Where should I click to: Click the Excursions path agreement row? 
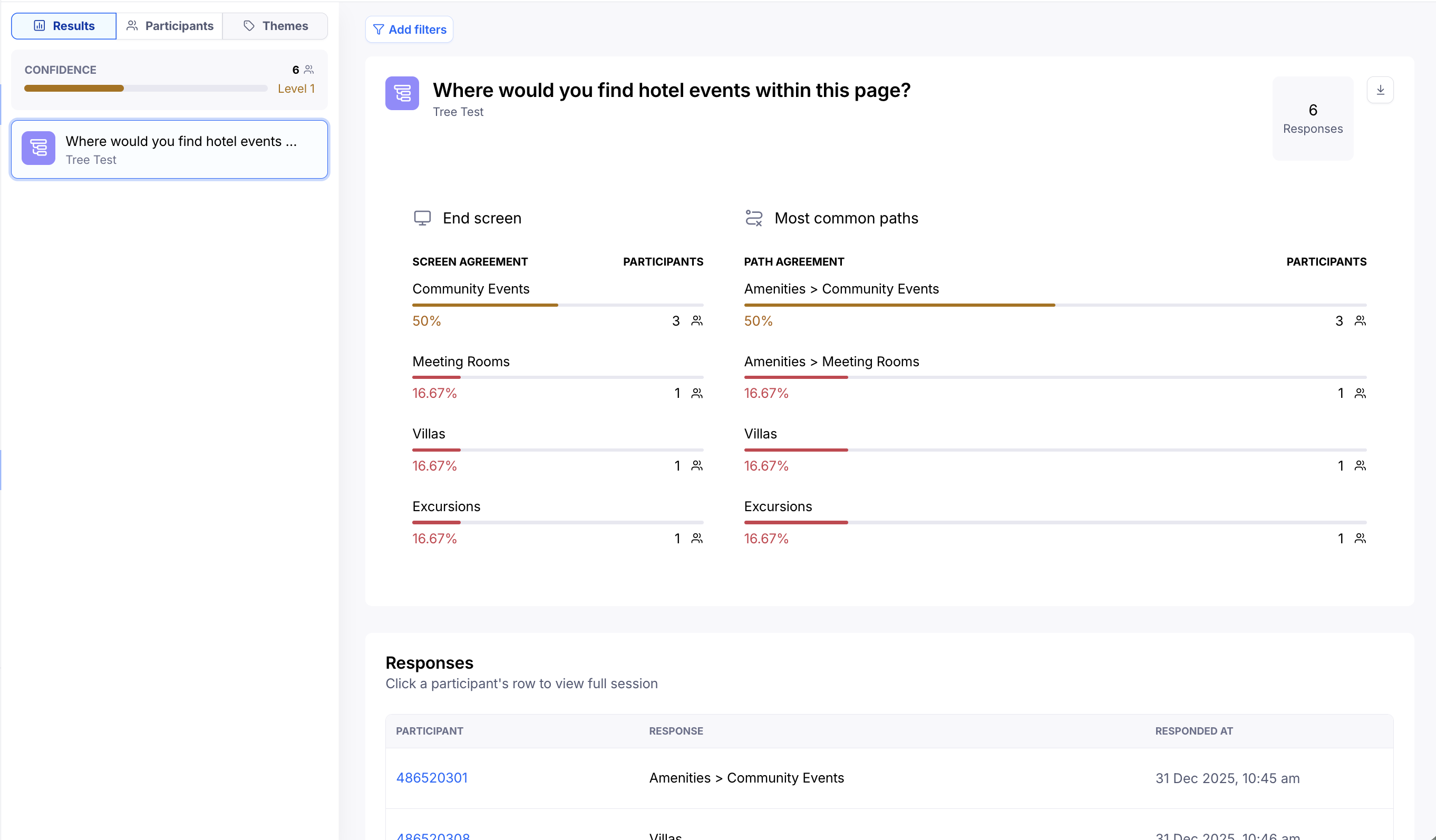pos(1054,522)
